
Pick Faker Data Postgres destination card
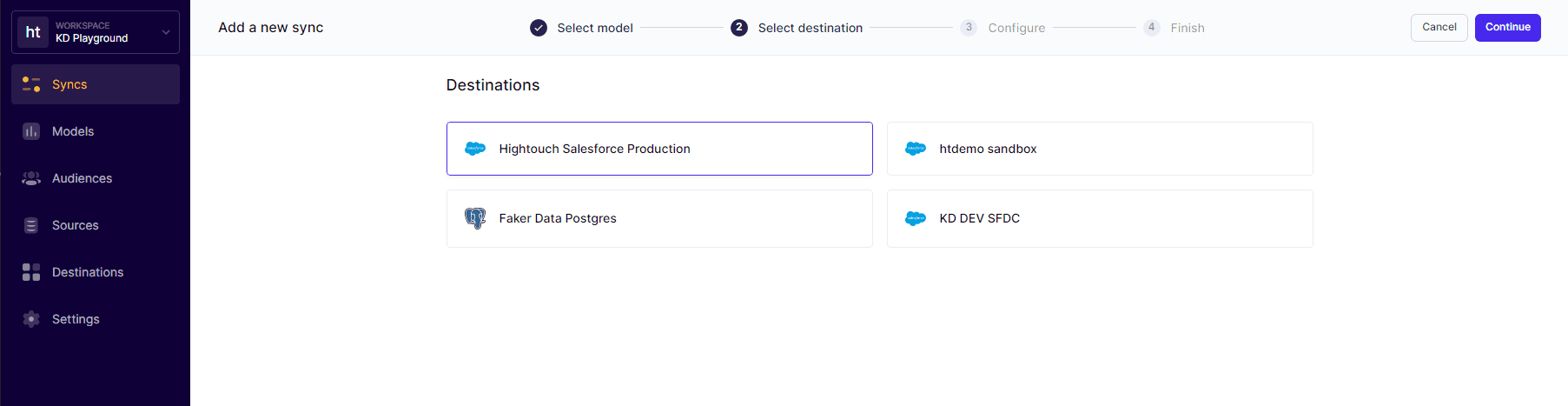coord(658,218)
